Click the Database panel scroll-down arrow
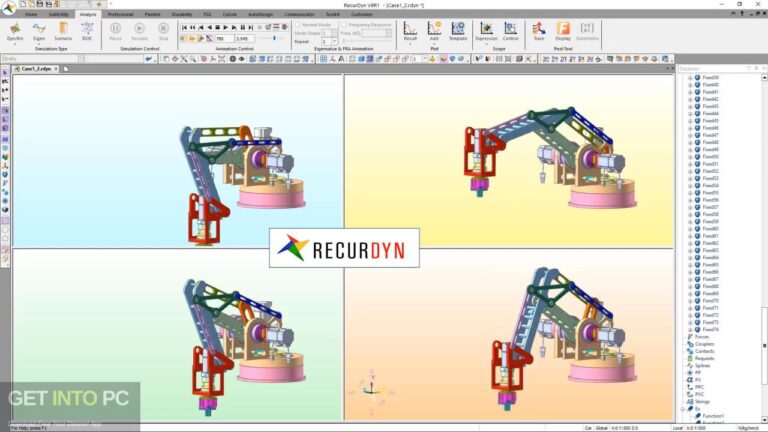The width and height of the screenshot is (768, 432). (x=764, y=420)
